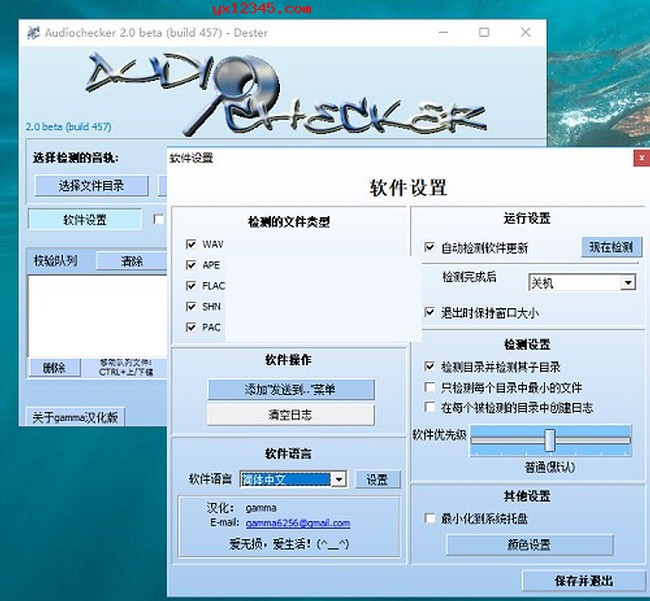The height and width of the screenshot is (601, 650).
Task: Click the 设置 button beside language dropdown
Action: click(x=377, y=480)
